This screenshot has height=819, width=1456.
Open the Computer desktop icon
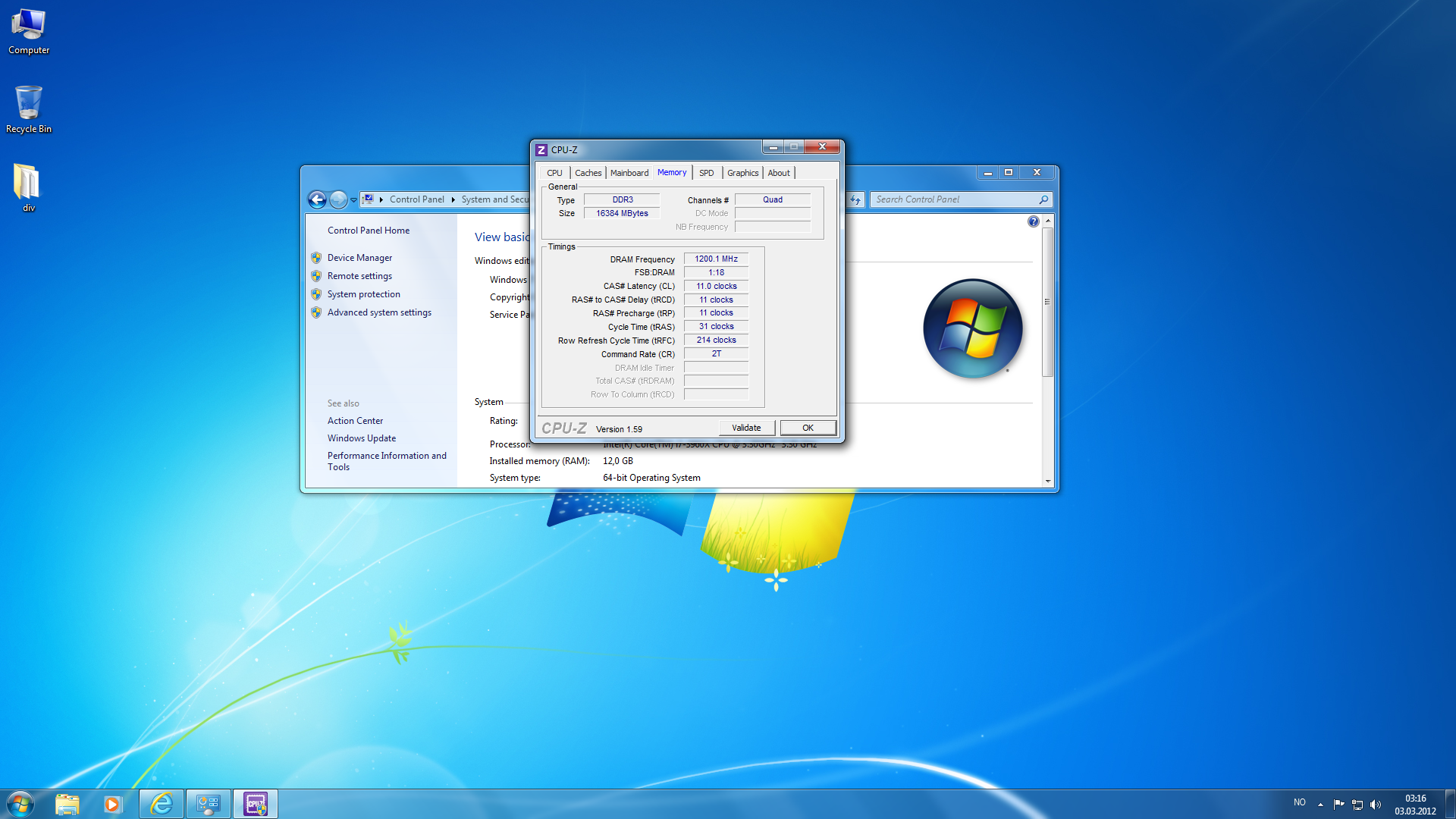tap(29, 31)
